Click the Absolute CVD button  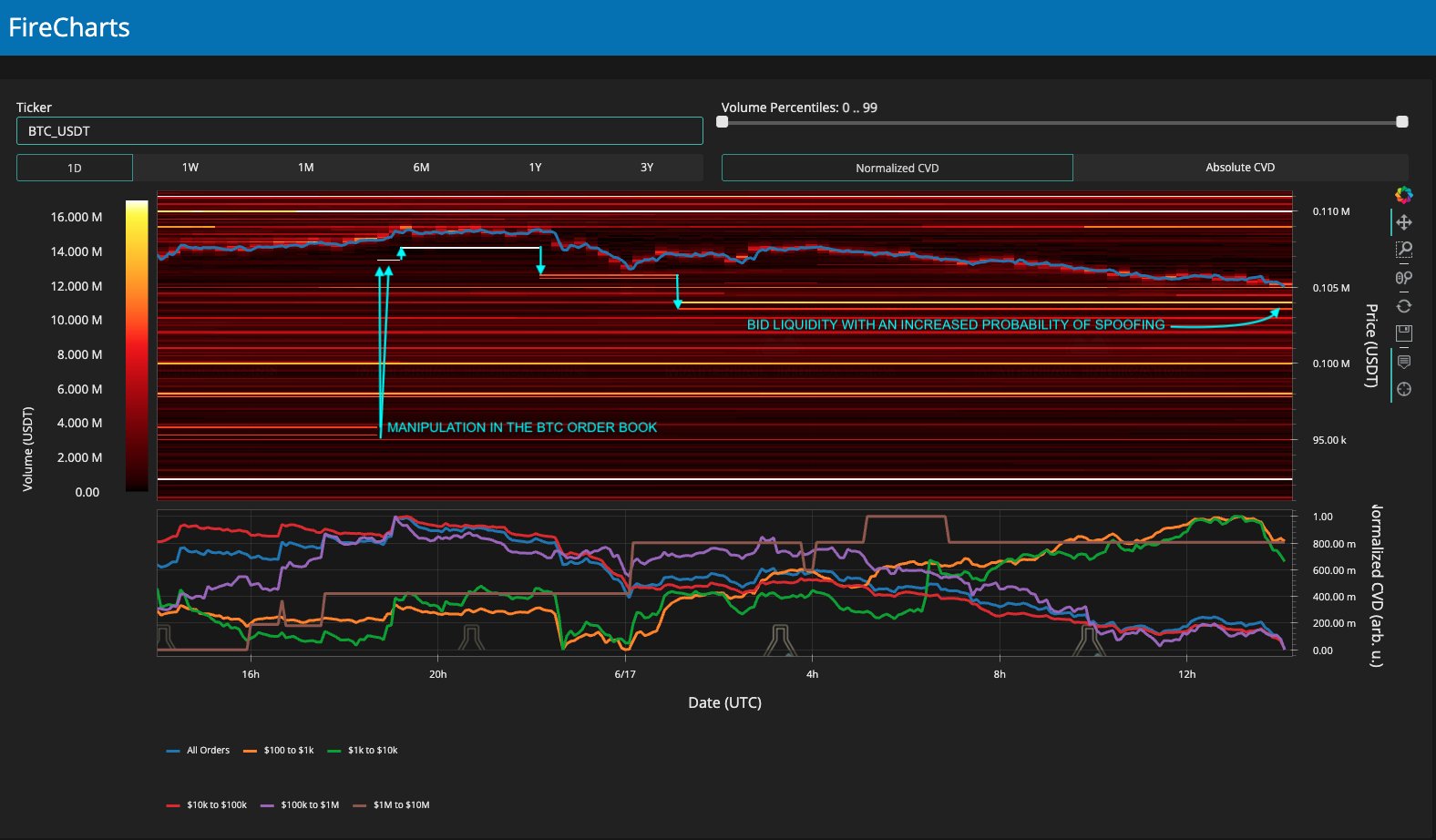coord(1240,168)
